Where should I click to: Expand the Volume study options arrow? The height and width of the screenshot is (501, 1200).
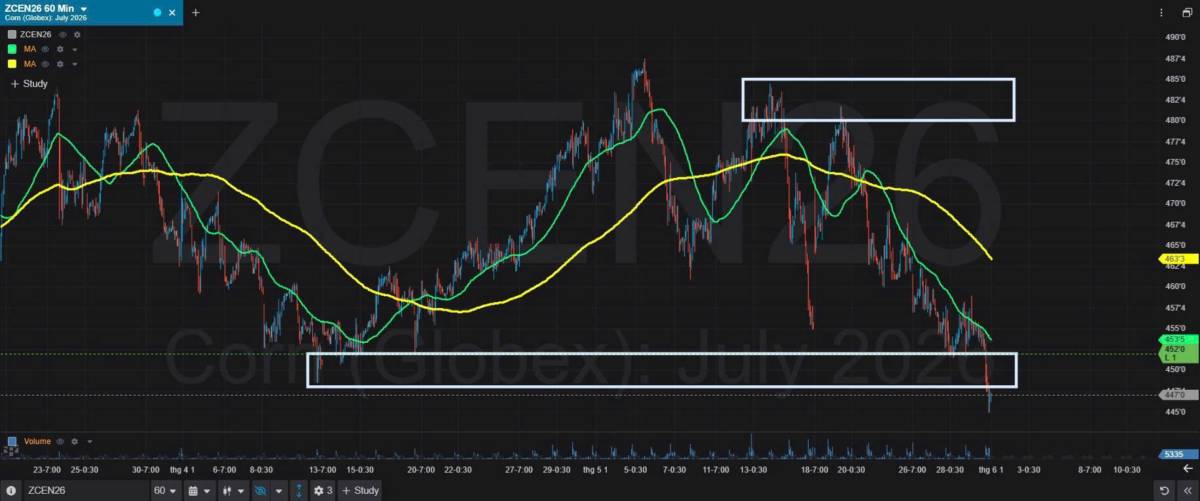pyautogui.click(x=90, y=441)
